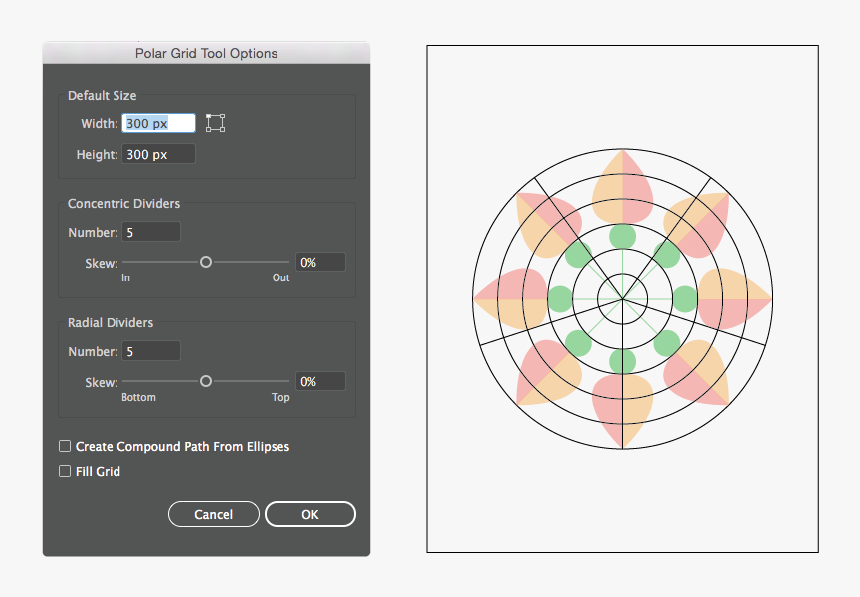Viewport: 860px width, 597px height.
Task: Dismiss the dialog using Cancel
Action: pyautogui.click(x=213, y=514)
